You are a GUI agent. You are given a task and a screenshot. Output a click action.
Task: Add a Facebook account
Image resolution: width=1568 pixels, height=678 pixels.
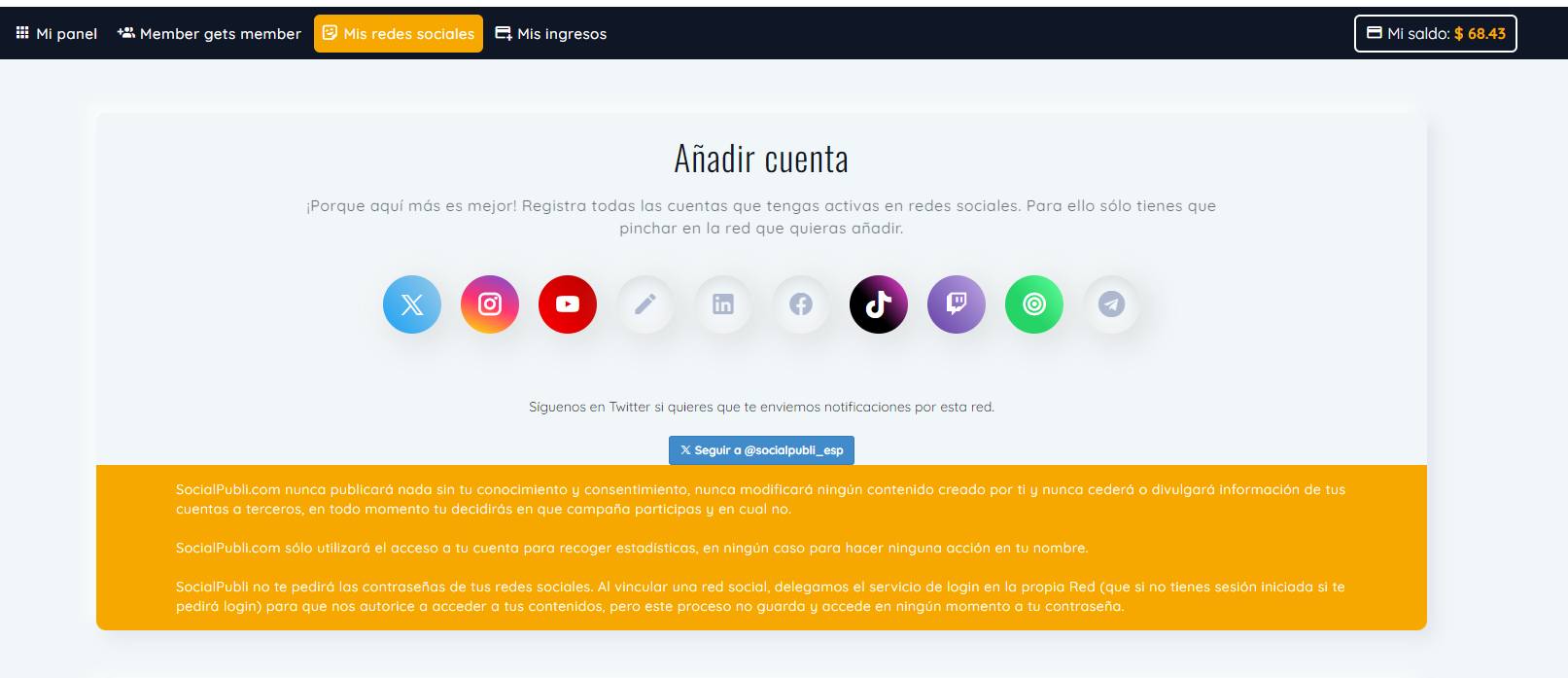coord(801,304)
